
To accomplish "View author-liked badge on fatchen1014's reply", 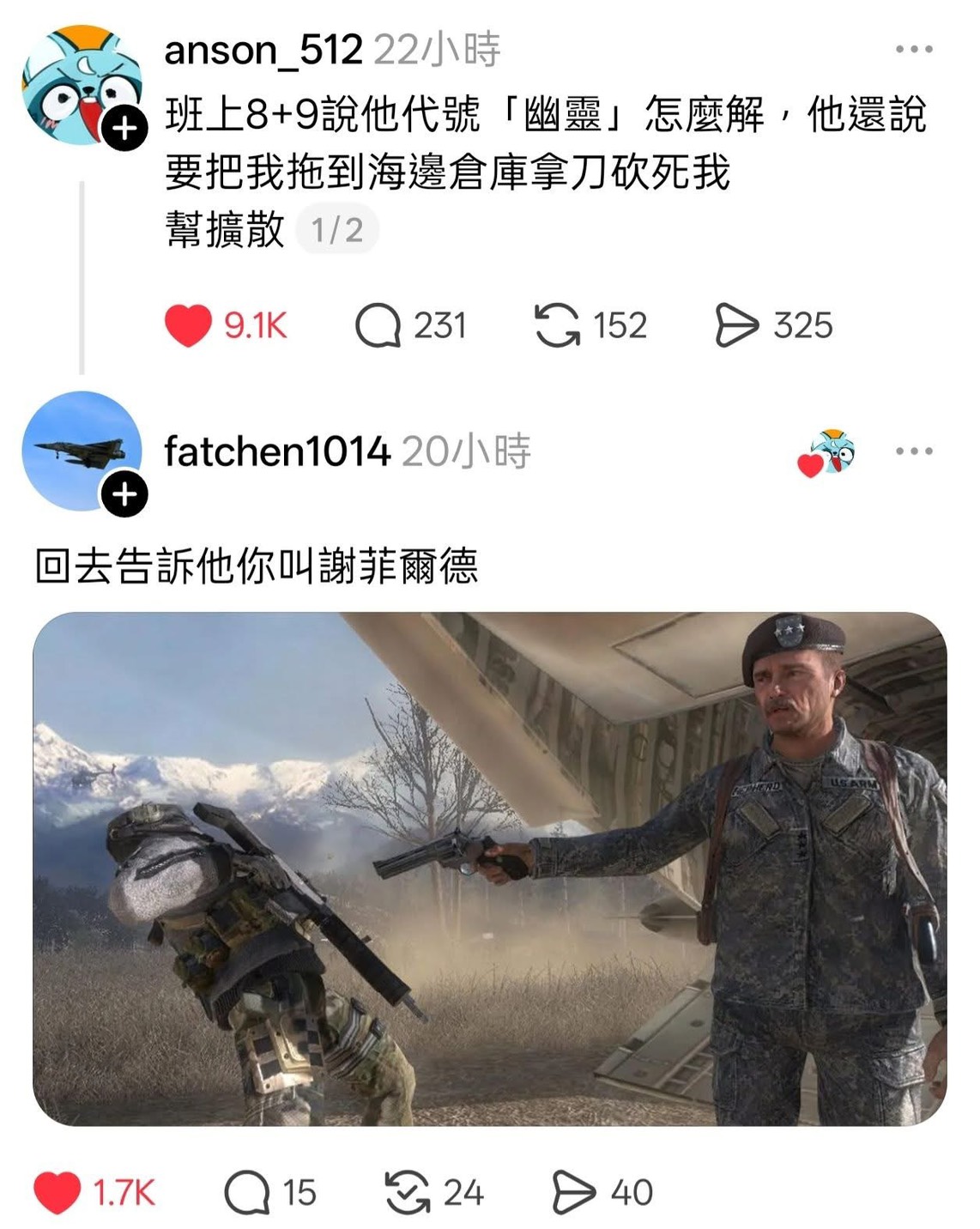I will (826, 453).
